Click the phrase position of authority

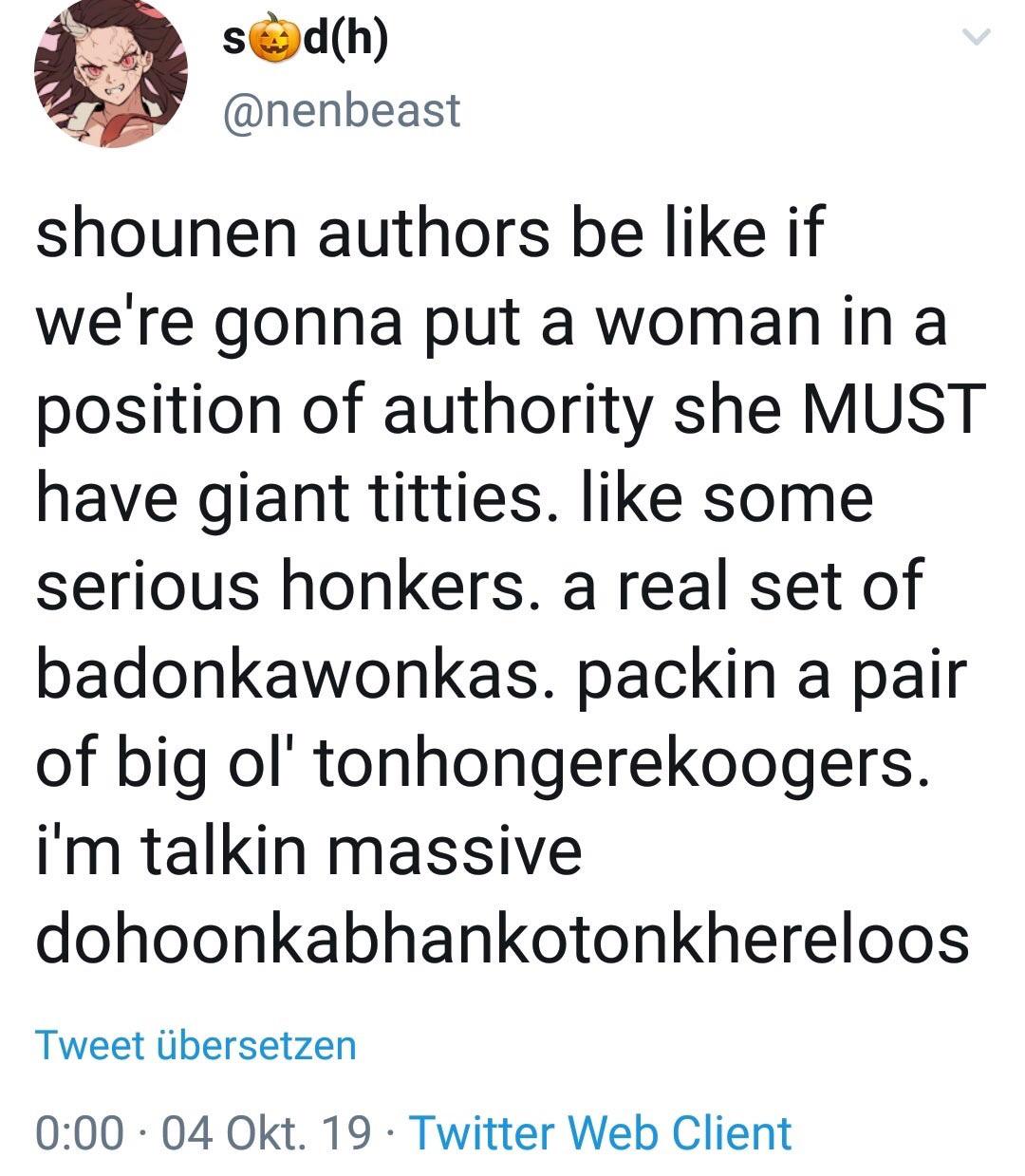click(x=343, y=409)
